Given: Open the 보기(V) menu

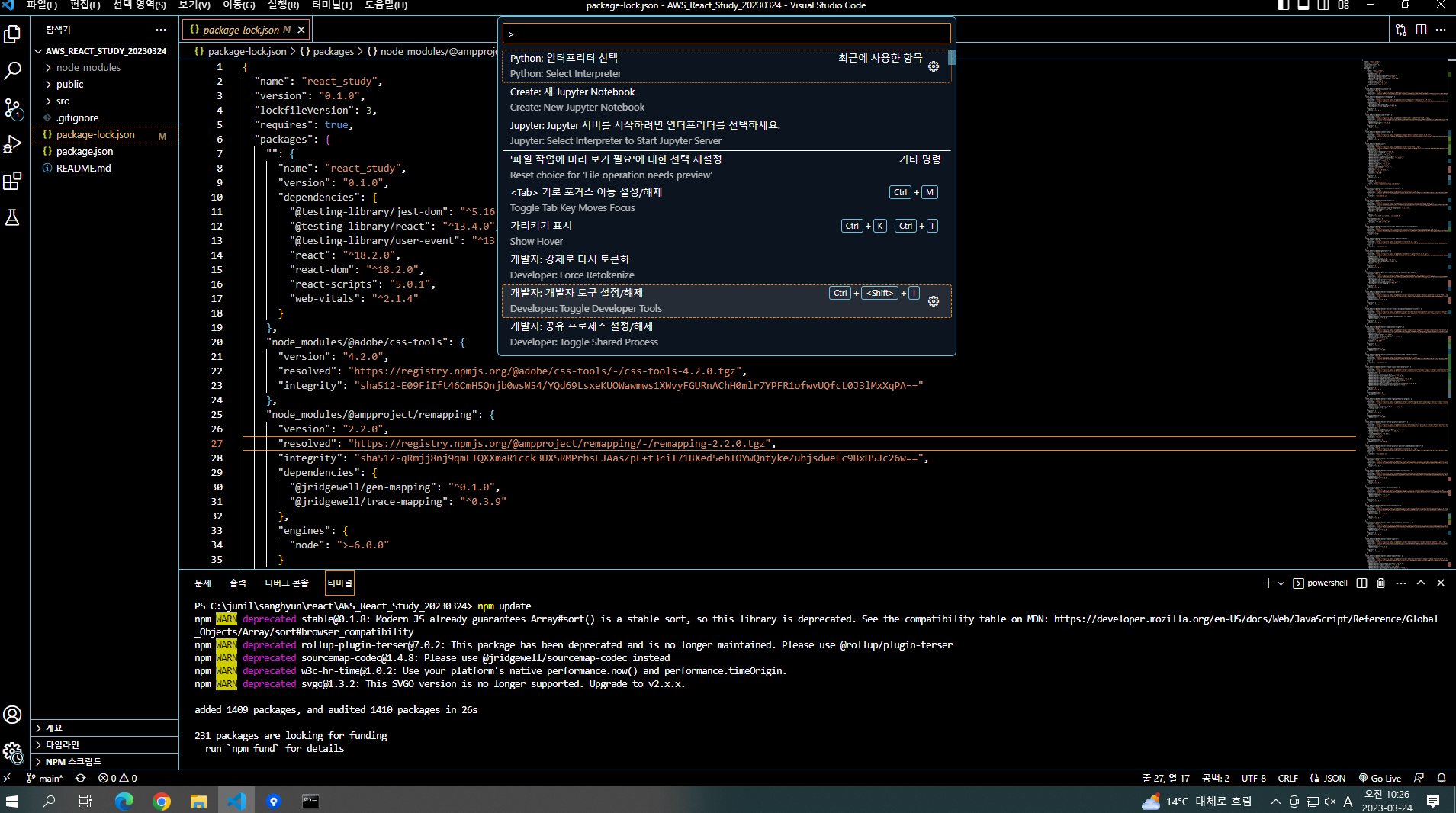Looking at the screenshot, I should point(194,5).
